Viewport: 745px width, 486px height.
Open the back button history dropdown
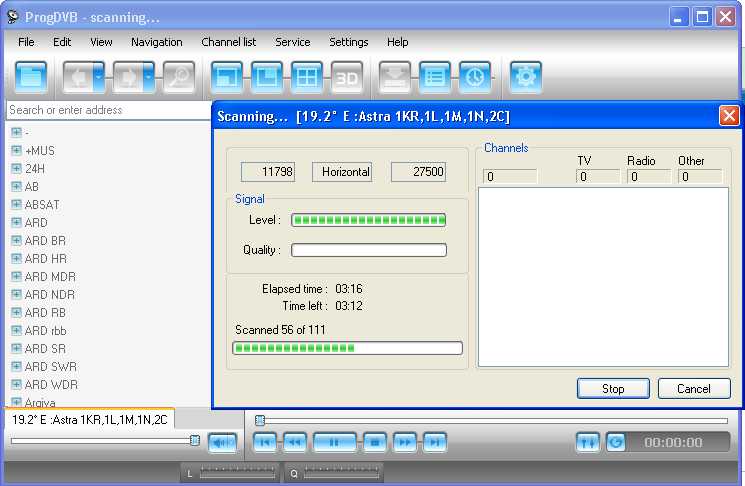point(99,76)
